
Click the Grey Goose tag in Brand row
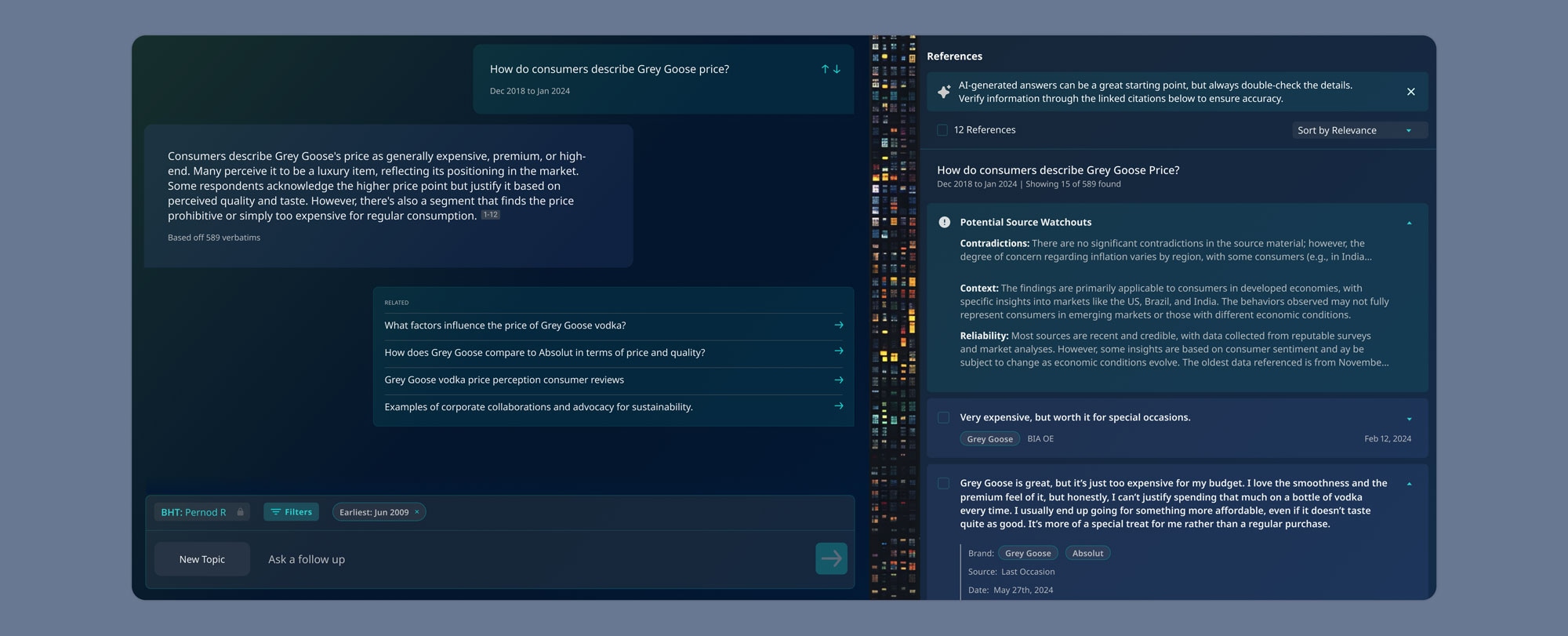[1028, 553]
